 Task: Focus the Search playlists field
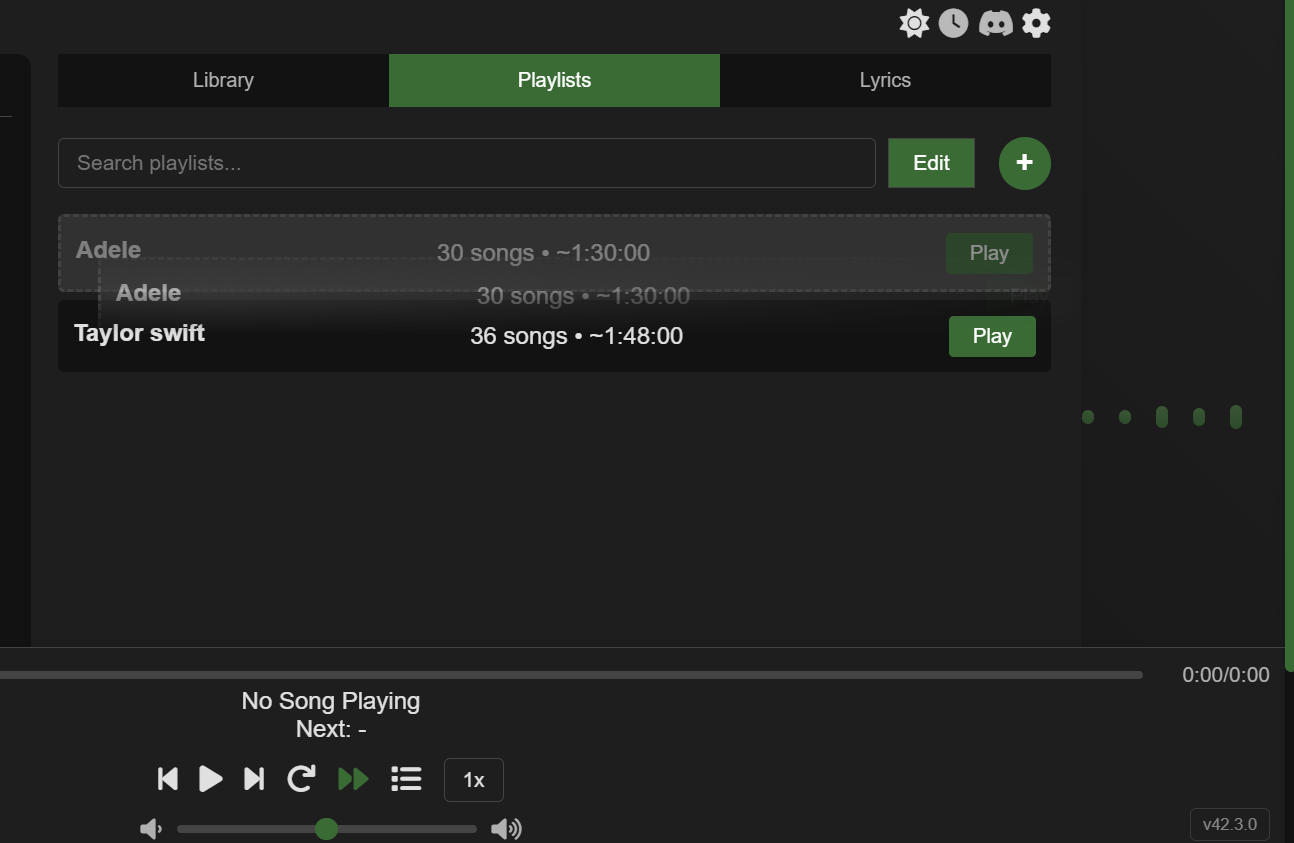(x=467, y=163)
